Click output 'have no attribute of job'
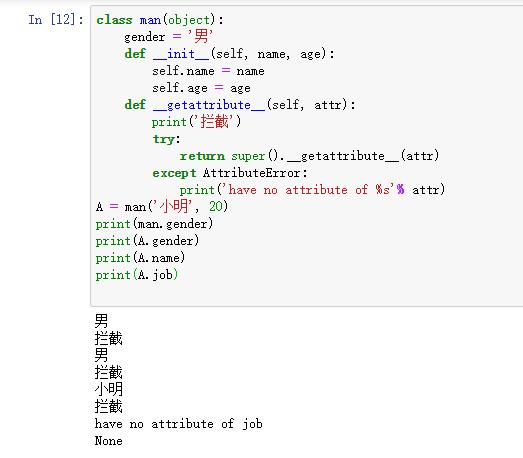The width and height of the screenshot is (523, 458). (178, 424)
